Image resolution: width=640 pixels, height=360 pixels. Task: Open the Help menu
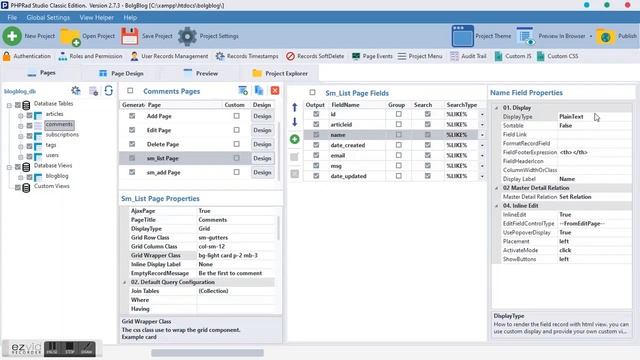(130, 18)
